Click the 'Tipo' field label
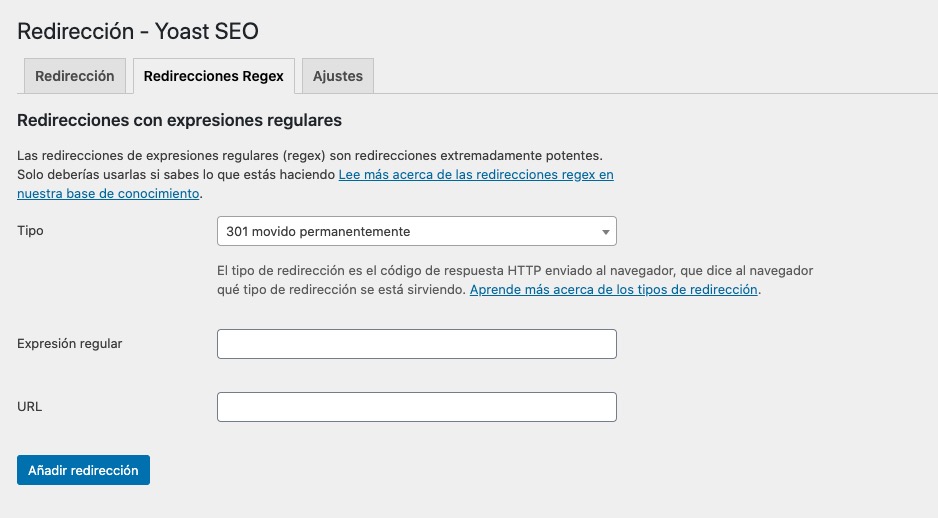Image resolution: width=938 pixels, height=518 pixels. click(31, 230)
